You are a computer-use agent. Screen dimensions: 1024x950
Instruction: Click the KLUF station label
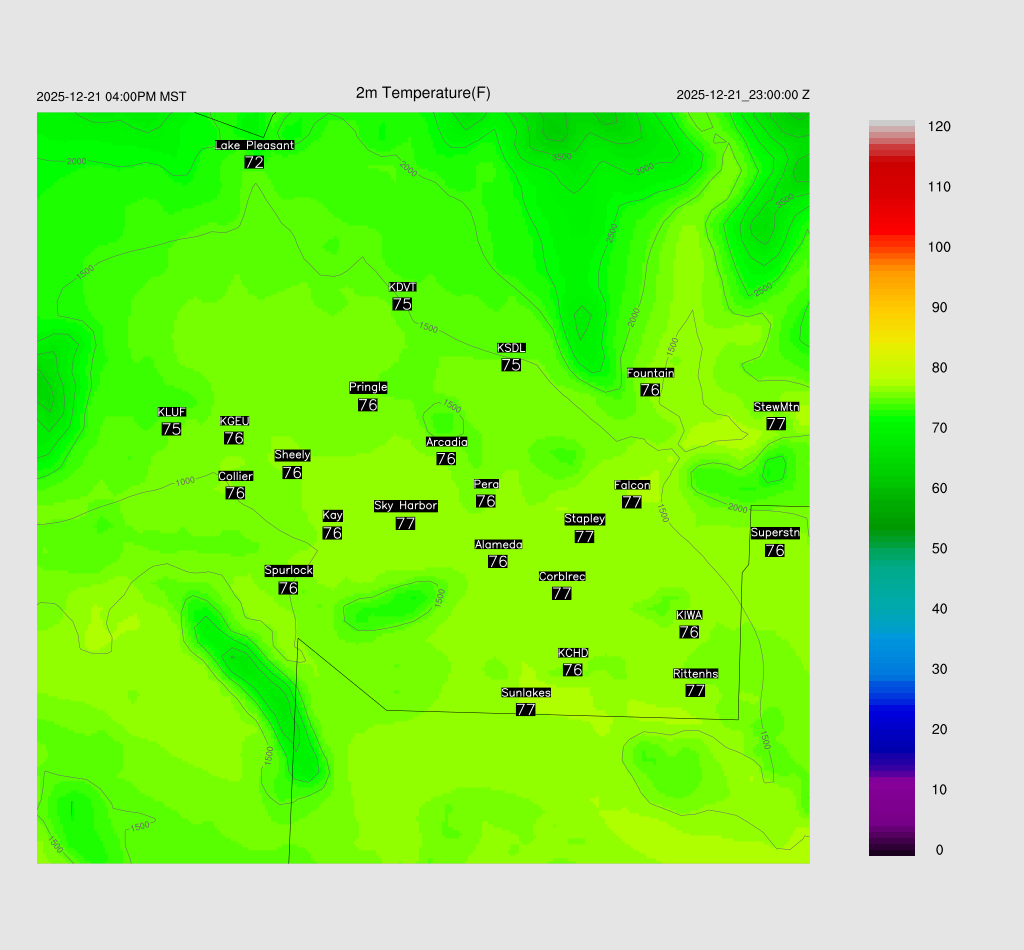(171, 412)
